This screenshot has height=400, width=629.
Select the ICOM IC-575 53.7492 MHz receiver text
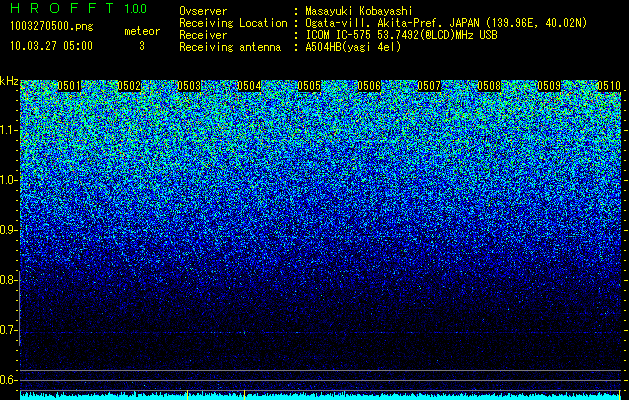tap(401, 35)
